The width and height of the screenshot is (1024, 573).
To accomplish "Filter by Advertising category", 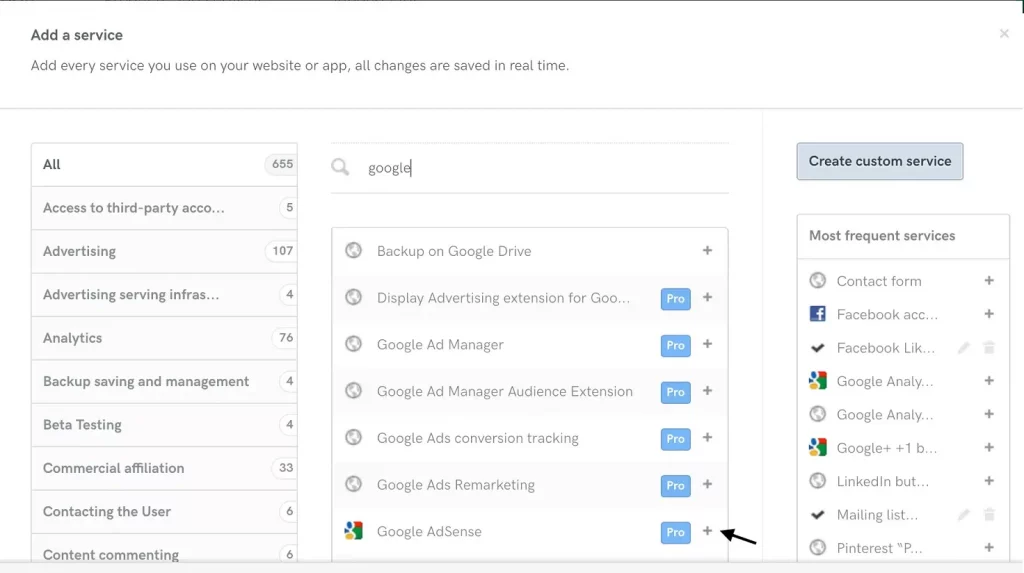I will (x=164, y=251).
